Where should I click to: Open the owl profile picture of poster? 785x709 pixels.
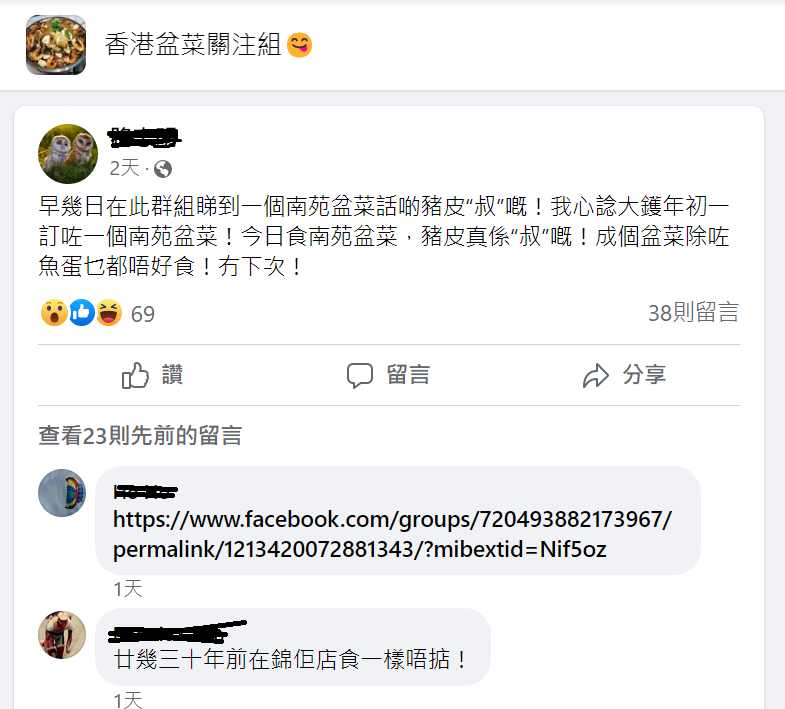click(x=68, y=154)
